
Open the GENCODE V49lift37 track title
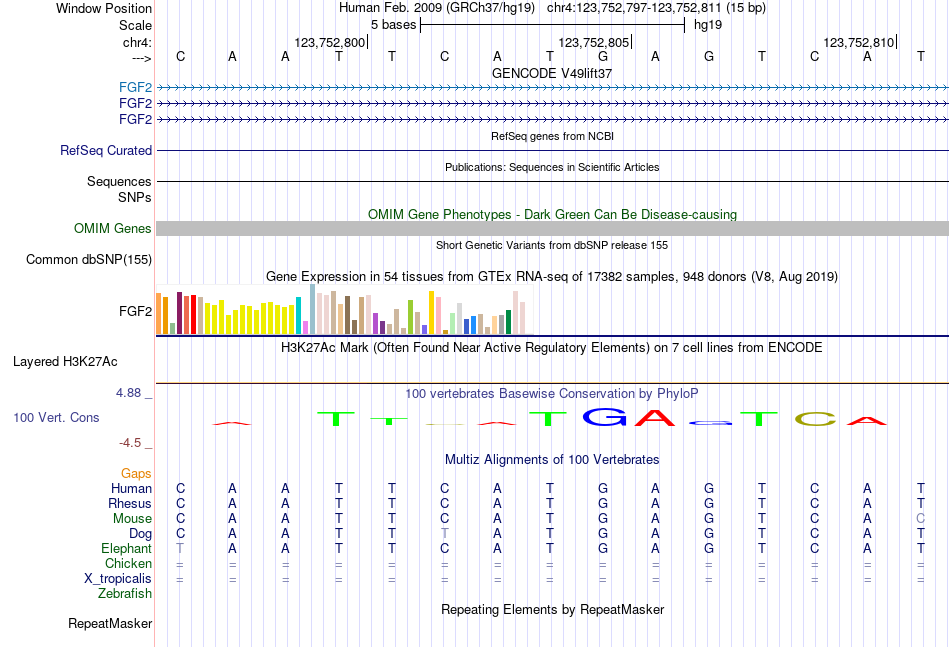(552, 73)
